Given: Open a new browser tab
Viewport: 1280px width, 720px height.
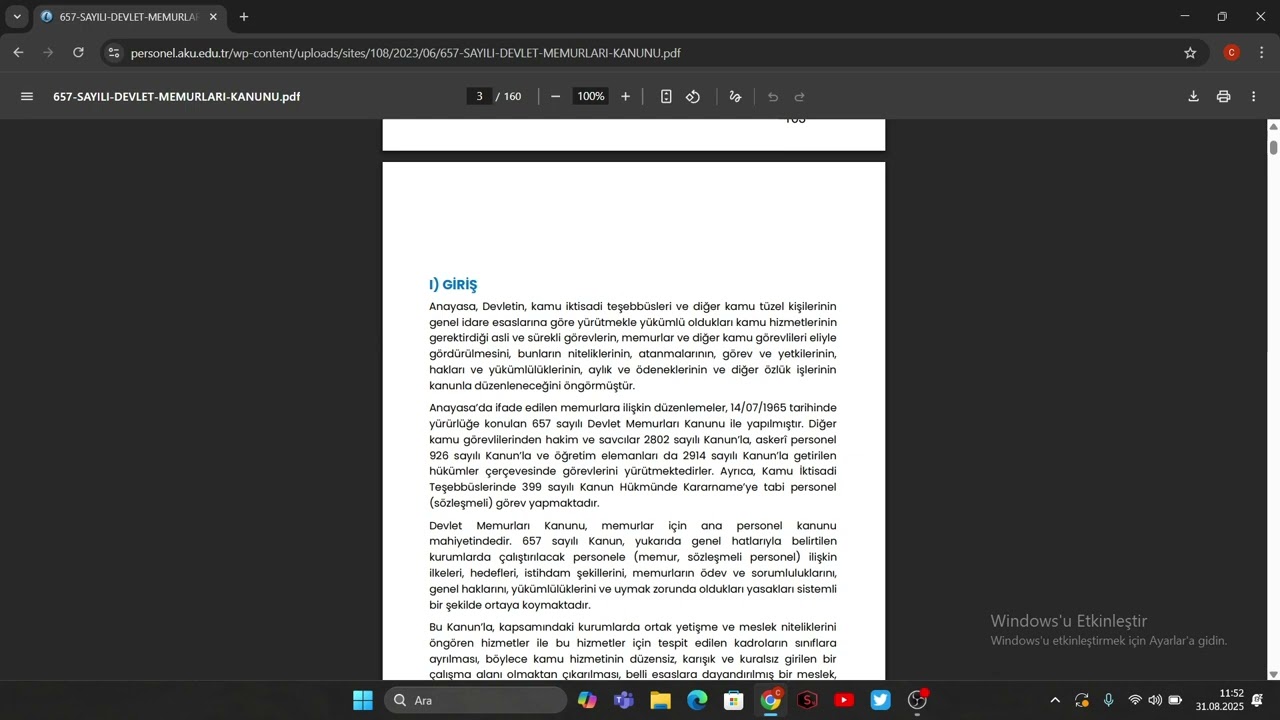Looking at the screenshot, I should pyautogui.click(x=244, y=17).
